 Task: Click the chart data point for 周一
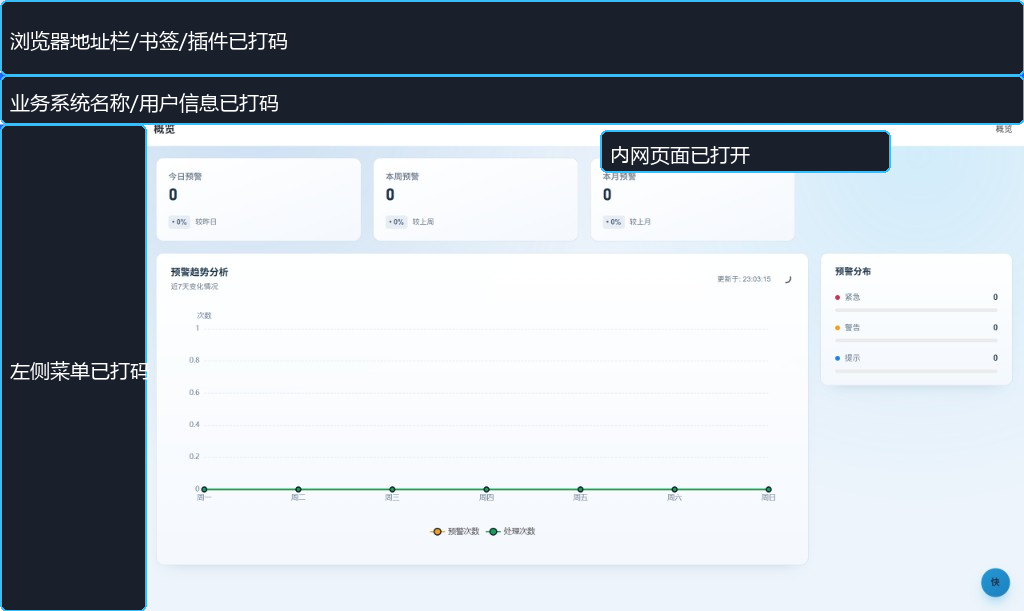click(204, 489)
